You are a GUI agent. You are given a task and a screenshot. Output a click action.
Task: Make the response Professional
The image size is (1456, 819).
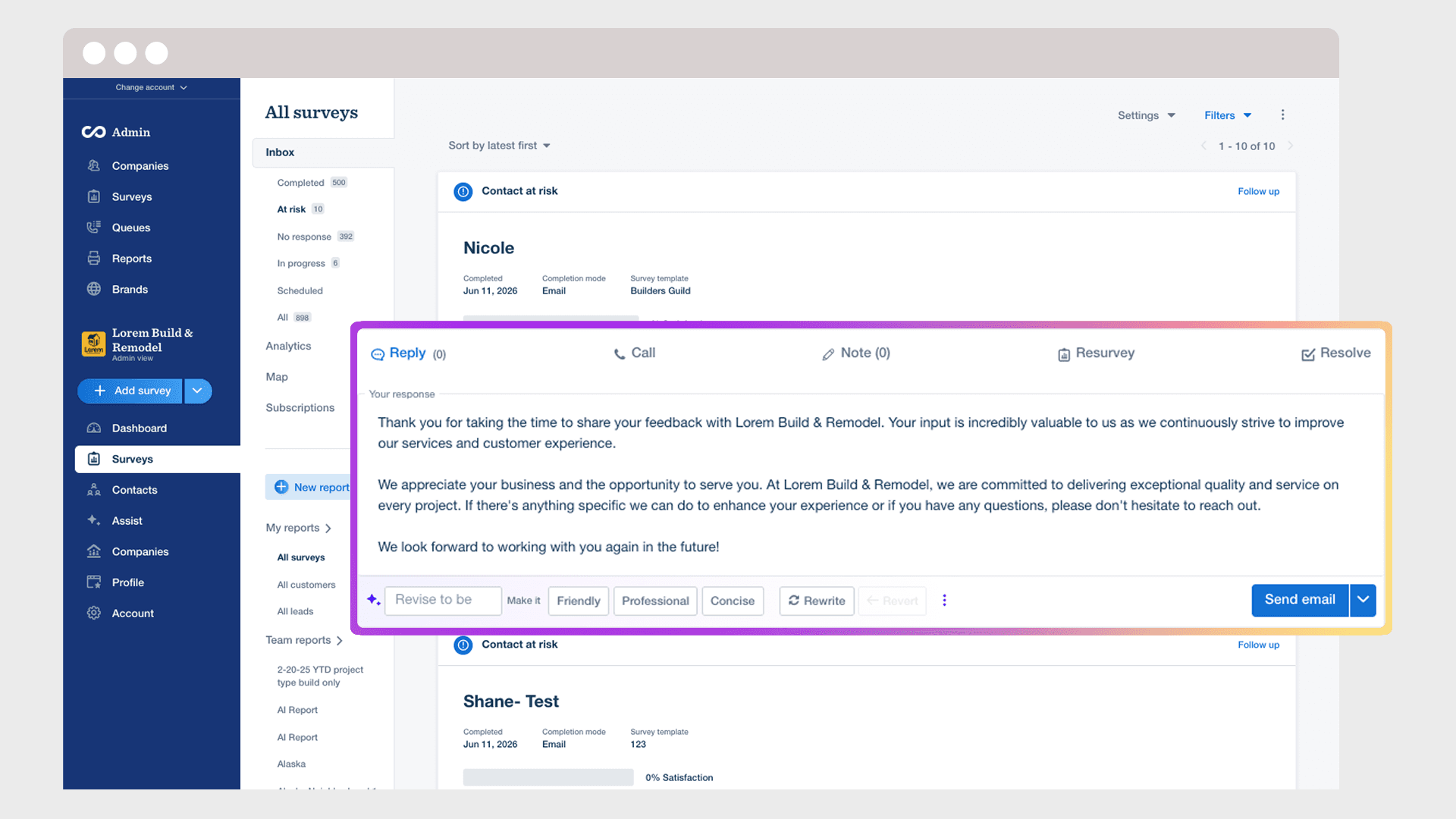[655, 601]
